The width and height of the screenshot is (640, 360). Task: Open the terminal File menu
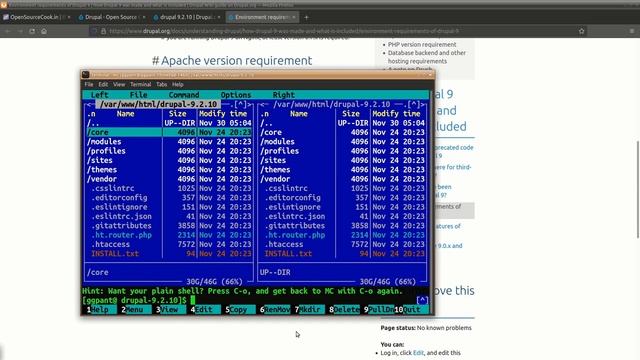tap(89, 84)
